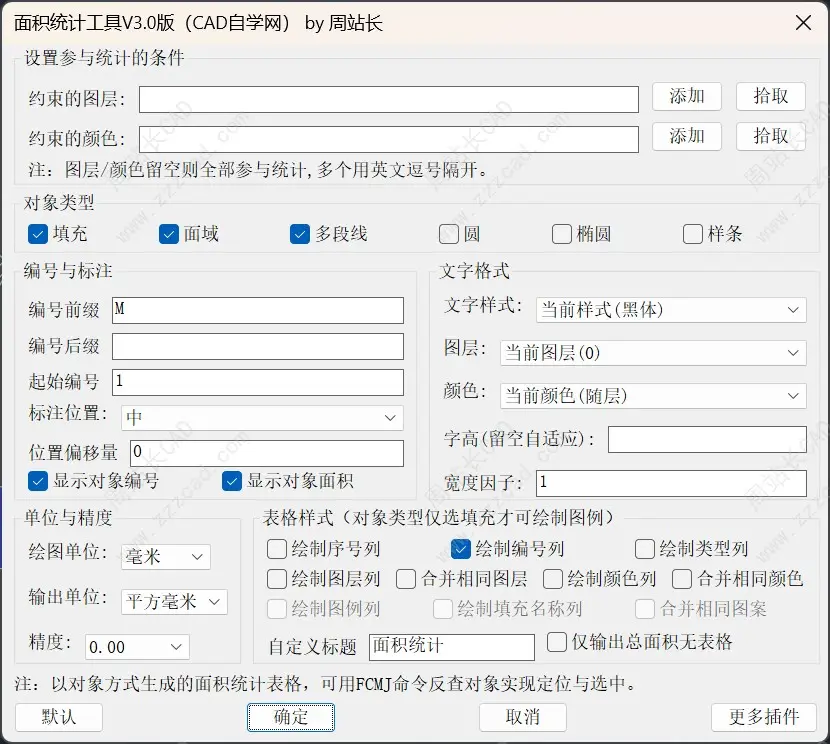Viewport: 830px width, 744px height.
Task: Click 拾取 button for 约束的颜色
Action: [771, 137]
